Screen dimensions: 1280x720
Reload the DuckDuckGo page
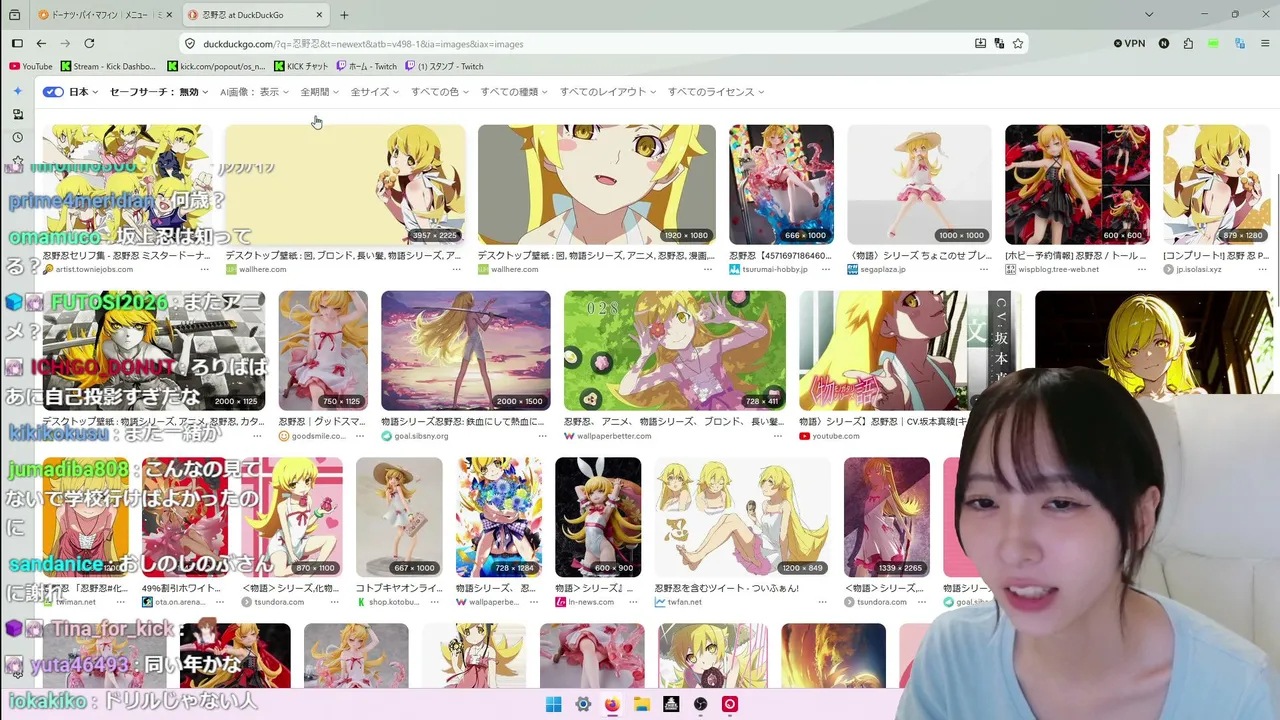[89, 43]
